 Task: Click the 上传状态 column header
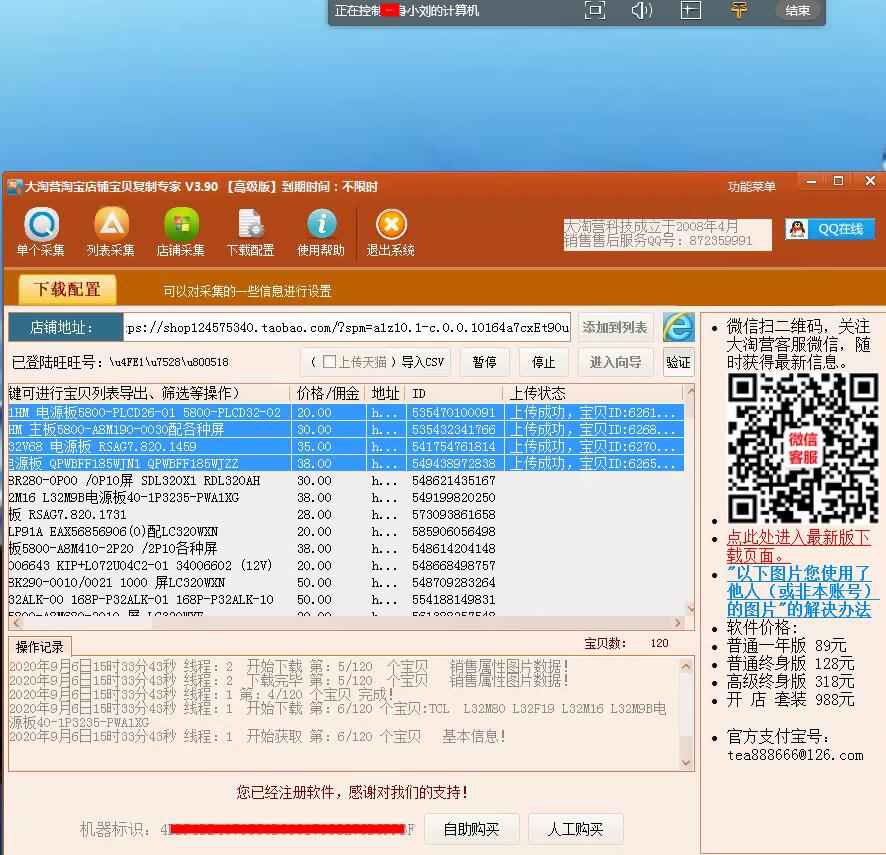593,393
